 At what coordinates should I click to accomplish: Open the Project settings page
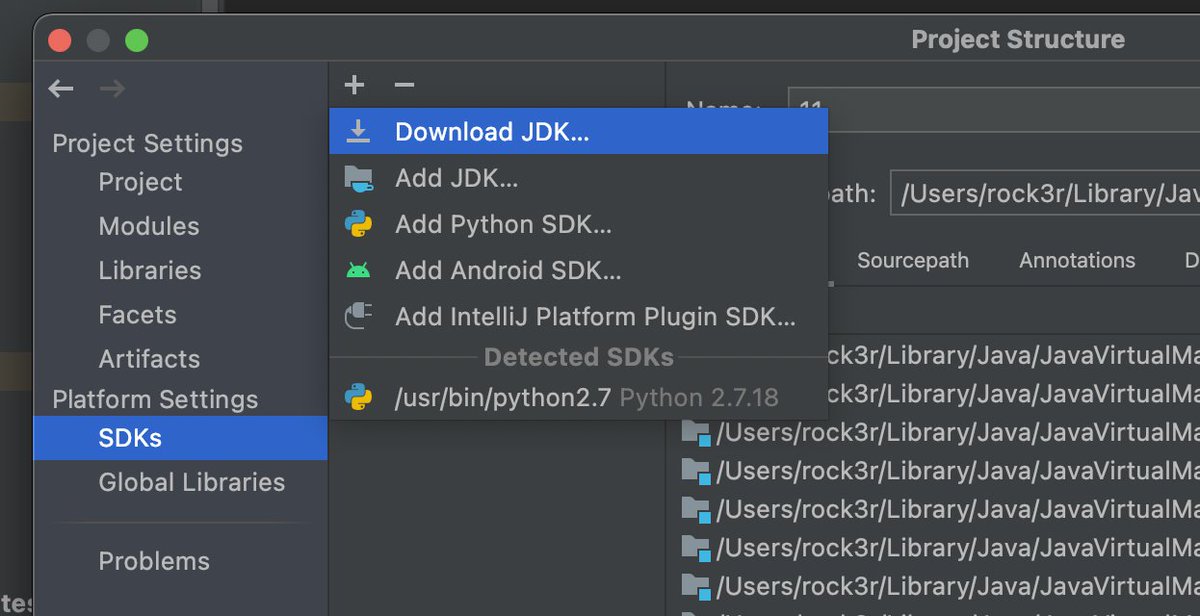coord(140,182)
